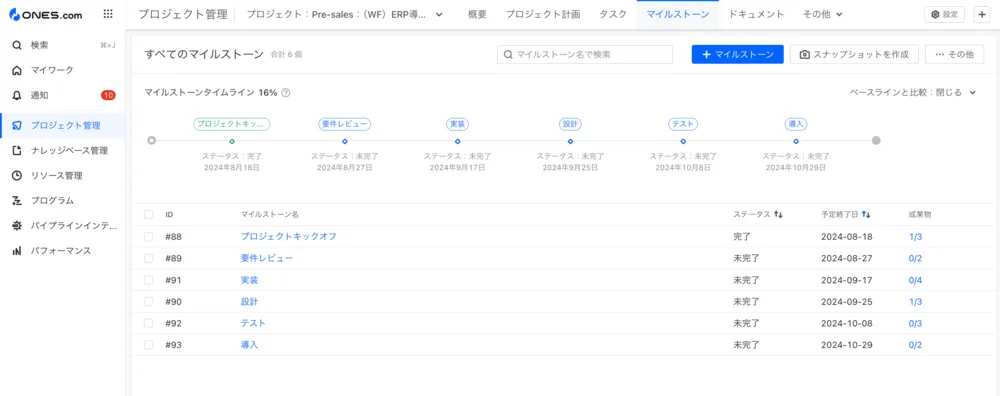The image size is (1000, 396).
Task: Click the Pipeline Integration icon
Action: [x=17, y=225]
